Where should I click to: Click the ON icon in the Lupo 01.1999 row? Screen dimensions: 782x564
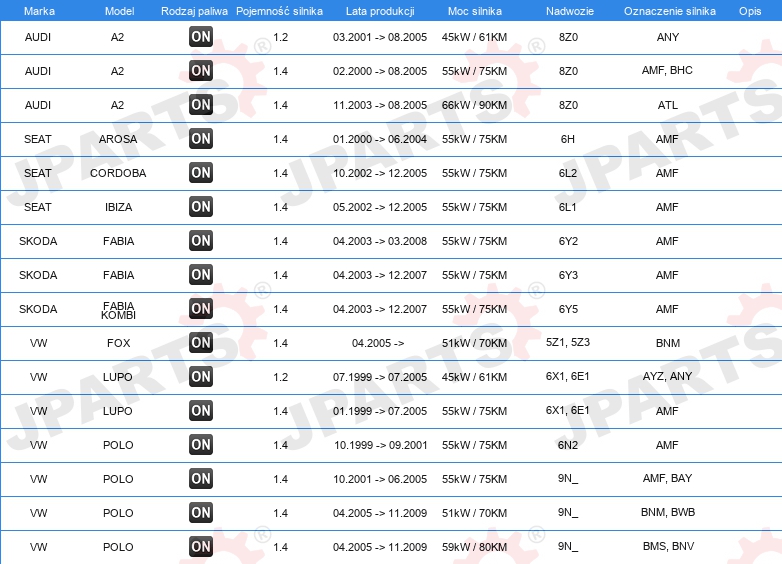click(201, 410)
